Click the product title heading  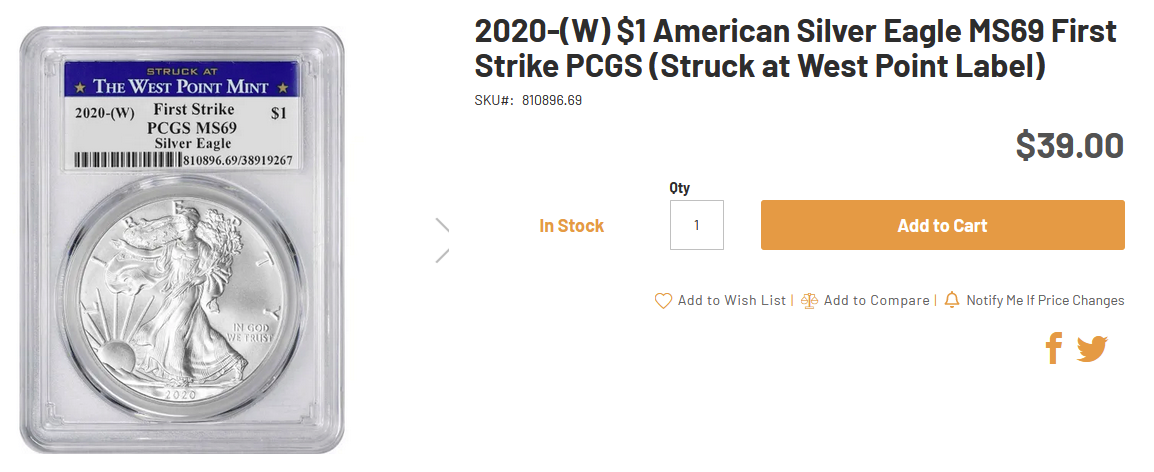[795, 49]
